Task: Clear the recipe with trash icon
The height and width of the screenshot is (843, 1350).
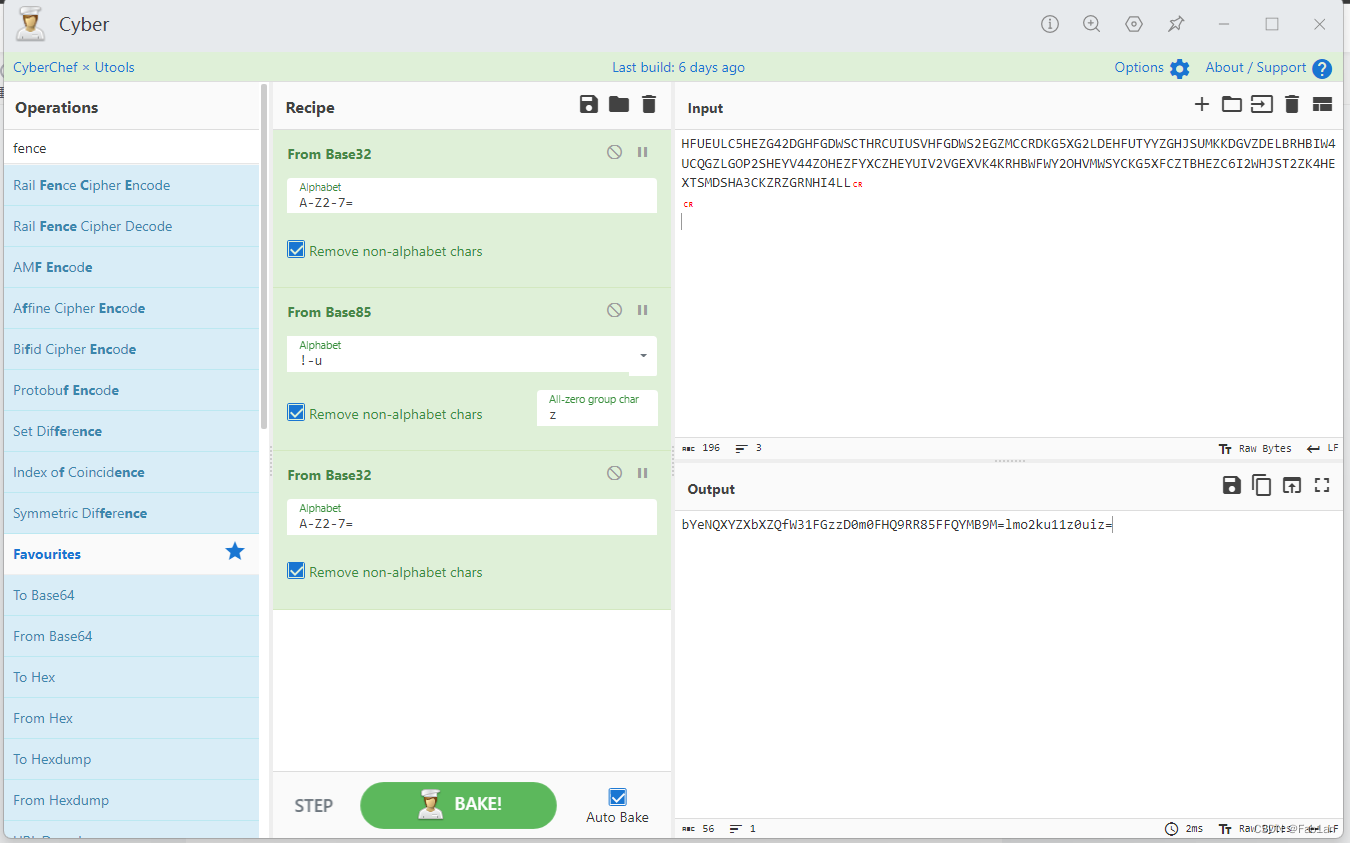Action: pyautogui.click(x=649, y=105)
